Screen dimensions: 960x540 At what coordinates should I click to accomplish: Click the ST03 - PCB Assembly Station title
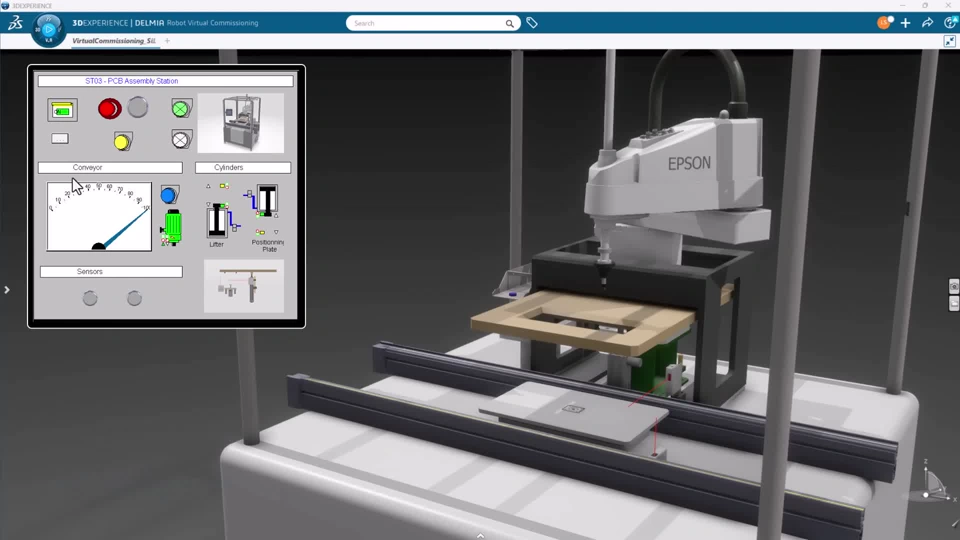(165, 81)
